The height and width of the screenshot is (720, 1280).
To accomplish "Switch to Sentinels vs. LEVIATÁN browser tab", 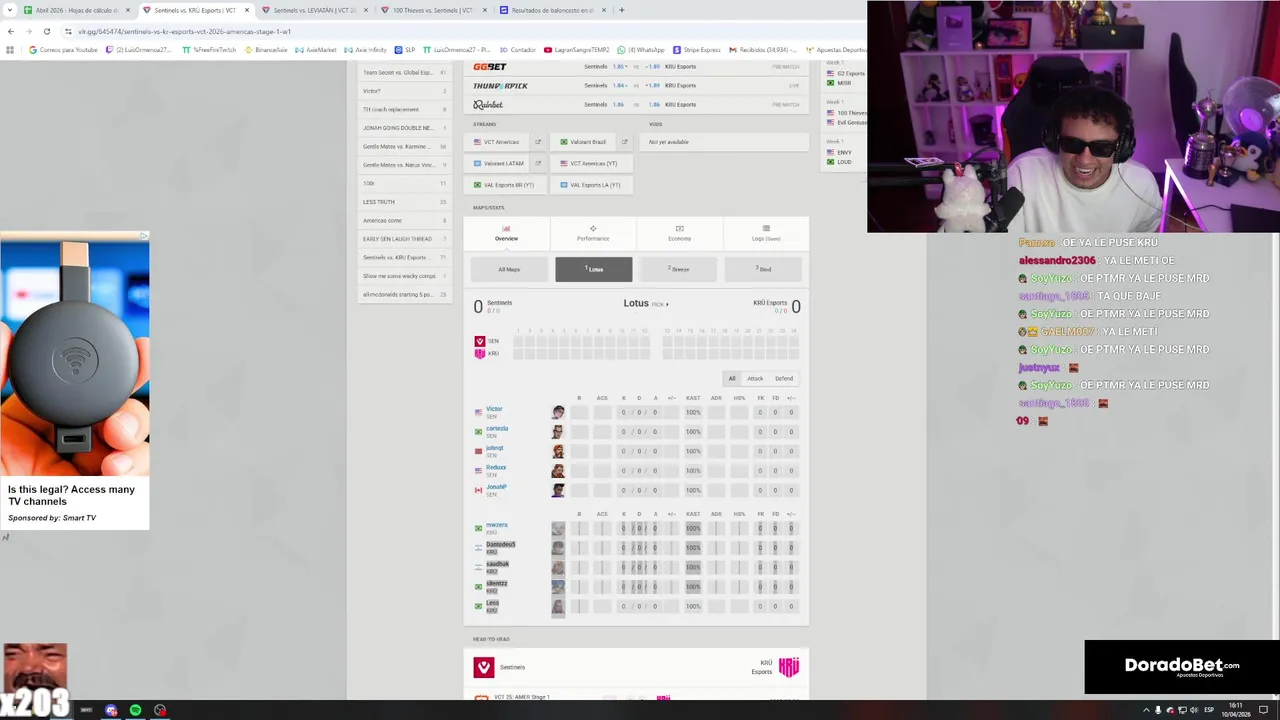I will point(313,10).
